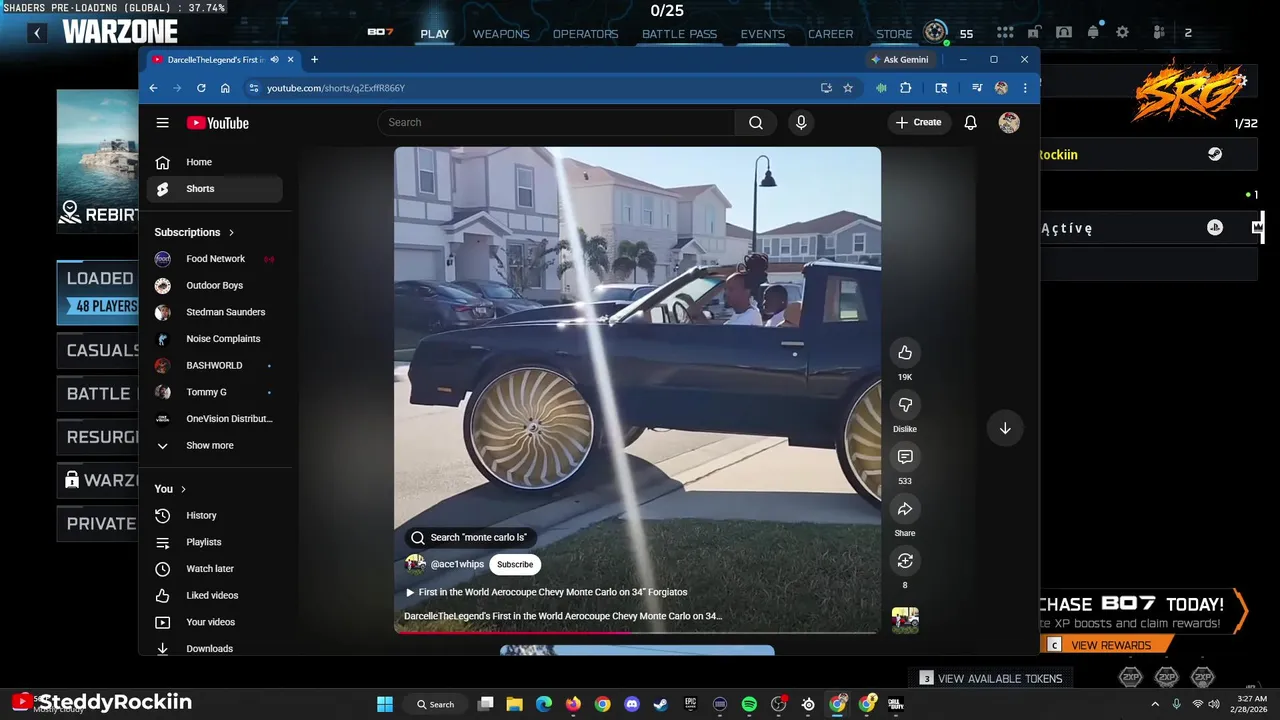Image resolution: width=1280 pixels, height=720 pixels.
Task: Open Warzone BATTLE PASS tab
Action: [679, 34]
